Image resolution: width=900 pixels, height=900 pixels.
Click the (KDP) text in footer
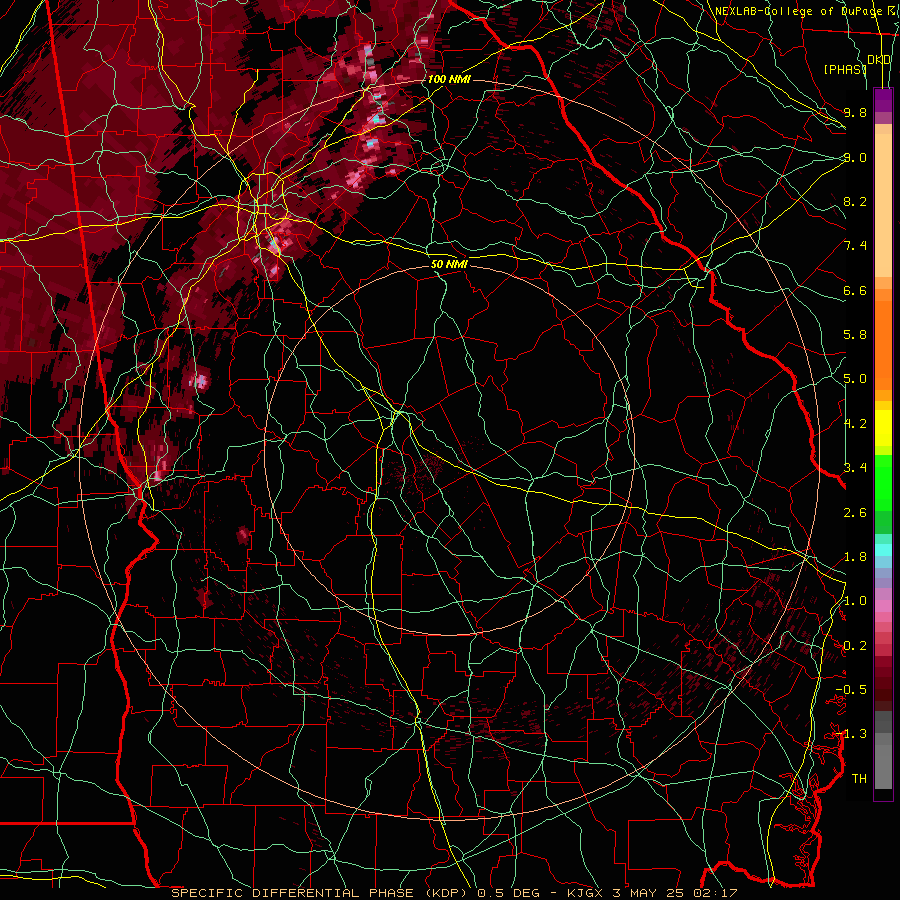pyautogui.click(x=445, y=893)
